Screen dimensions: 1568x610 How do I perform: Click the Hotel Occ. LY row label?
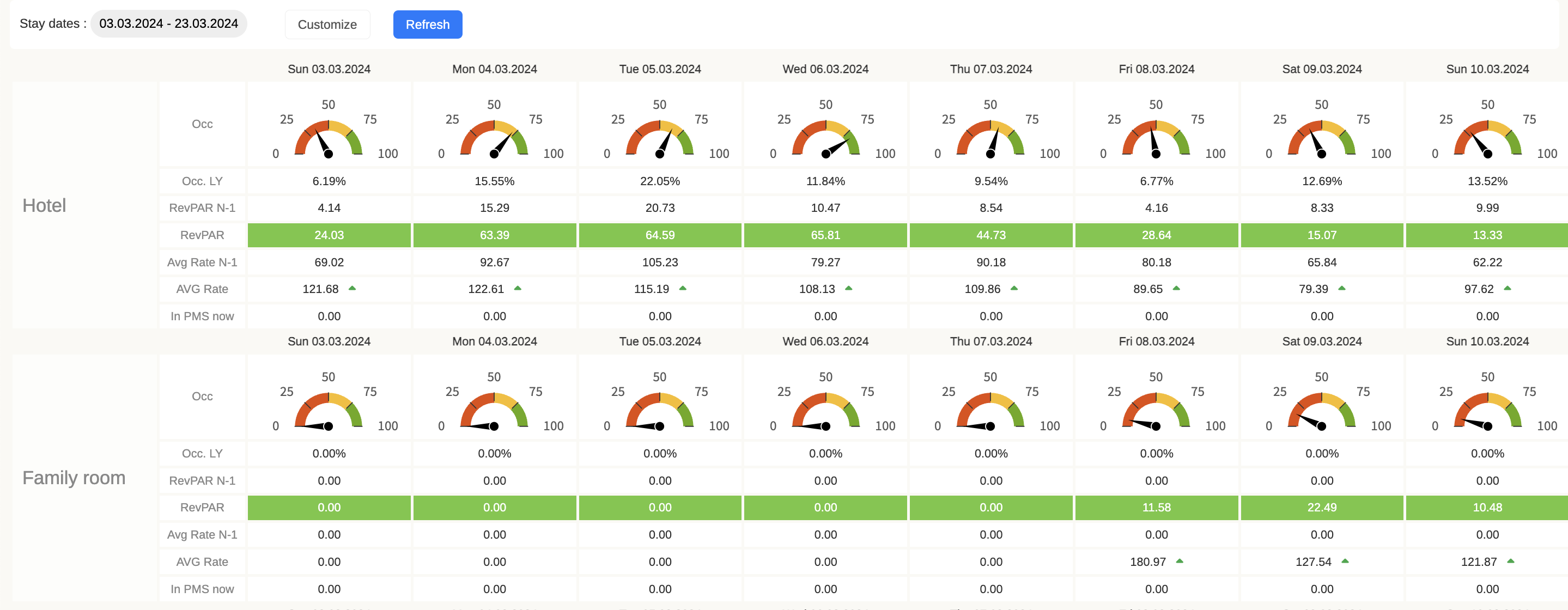[202, 181]
